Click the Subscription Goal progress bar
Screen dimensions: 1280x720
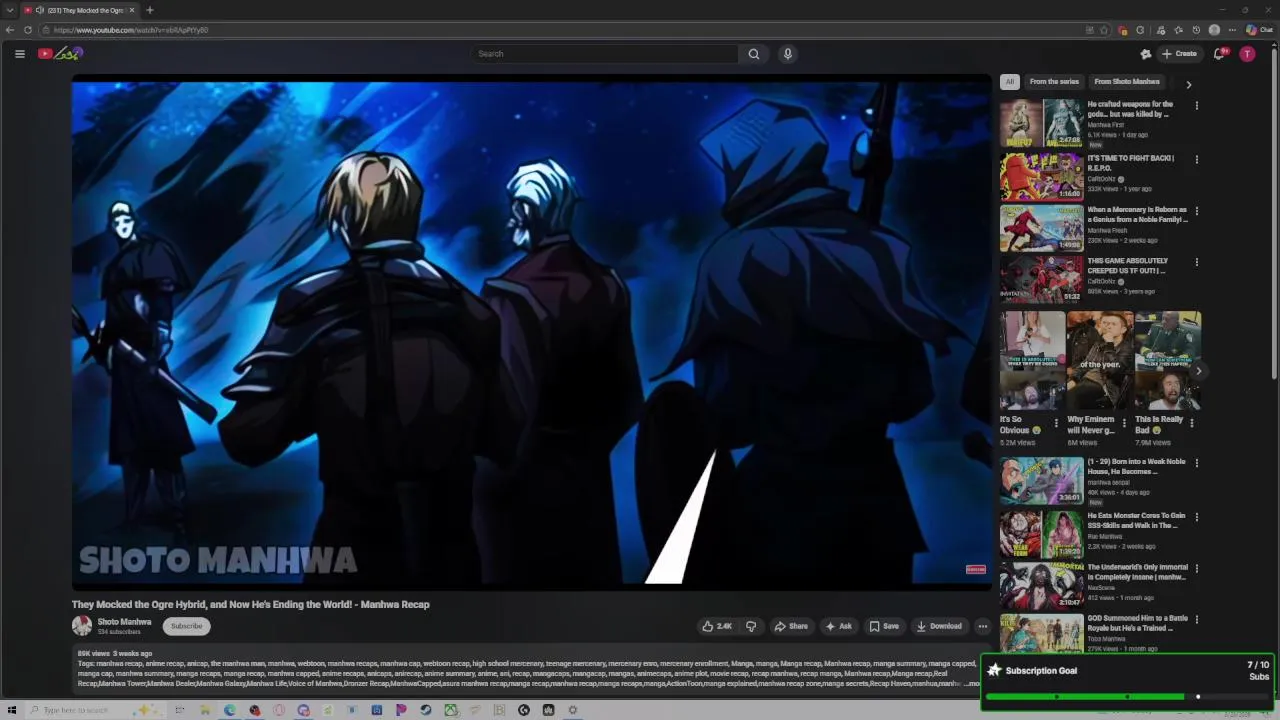click(1128, 697)
